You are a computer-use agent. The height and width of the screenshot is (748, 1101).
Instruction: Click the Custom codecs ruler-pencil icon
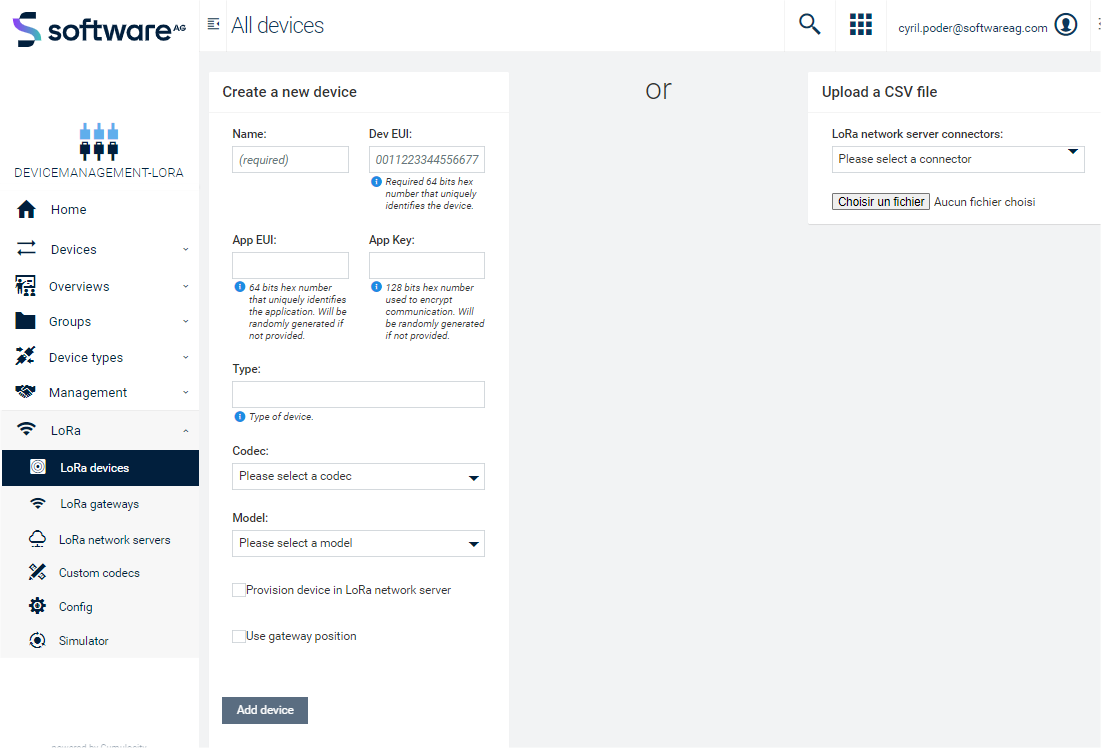pos(37,572)
